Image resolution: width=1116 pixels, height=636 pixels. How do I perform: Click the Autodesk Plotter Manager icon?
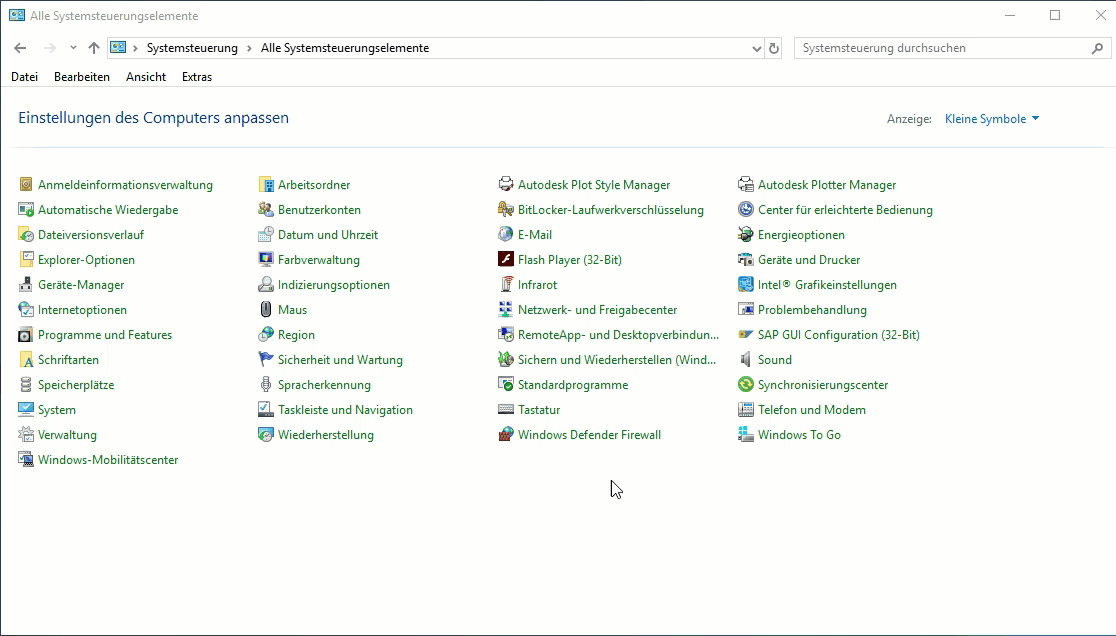coord(745,185)
